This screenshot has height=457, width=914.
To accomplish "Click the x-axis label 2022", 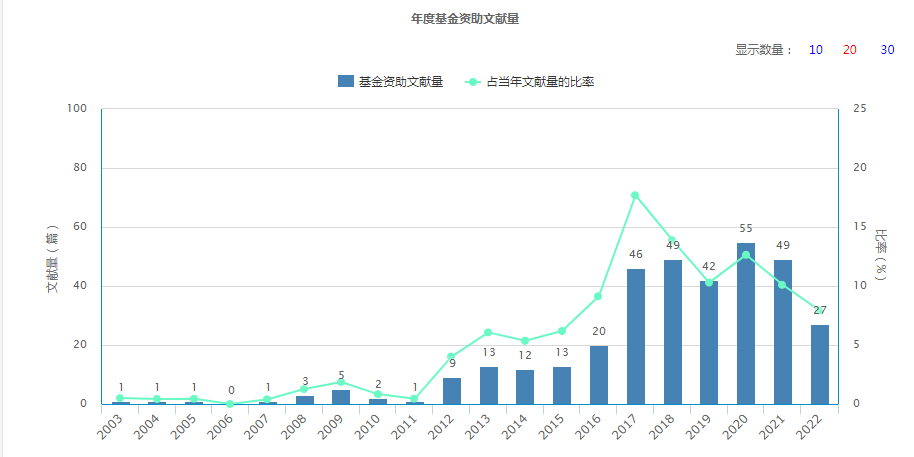I will click(810, 427).
